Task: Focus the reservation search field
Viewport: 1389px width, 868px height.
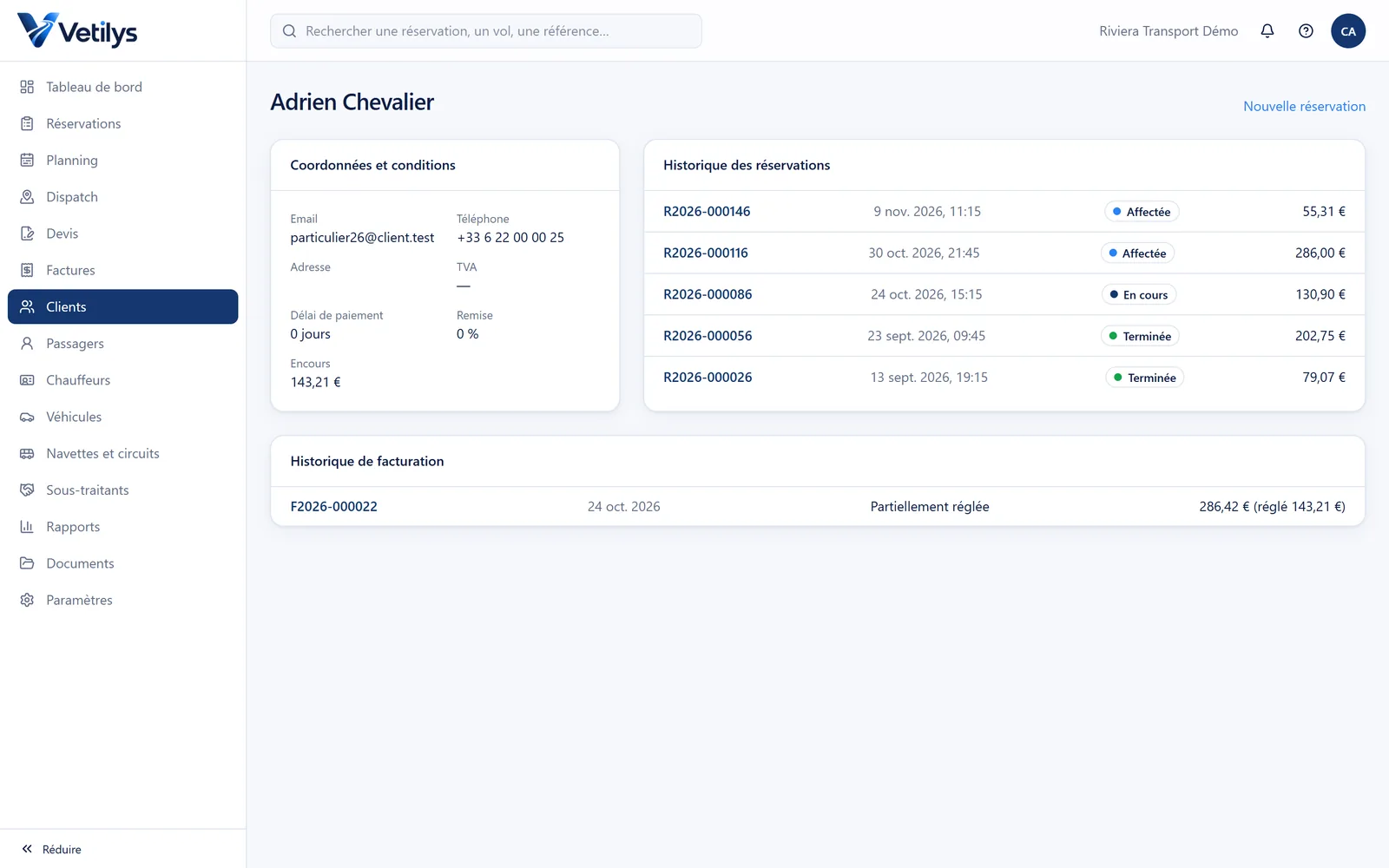Action: point(486,31)
